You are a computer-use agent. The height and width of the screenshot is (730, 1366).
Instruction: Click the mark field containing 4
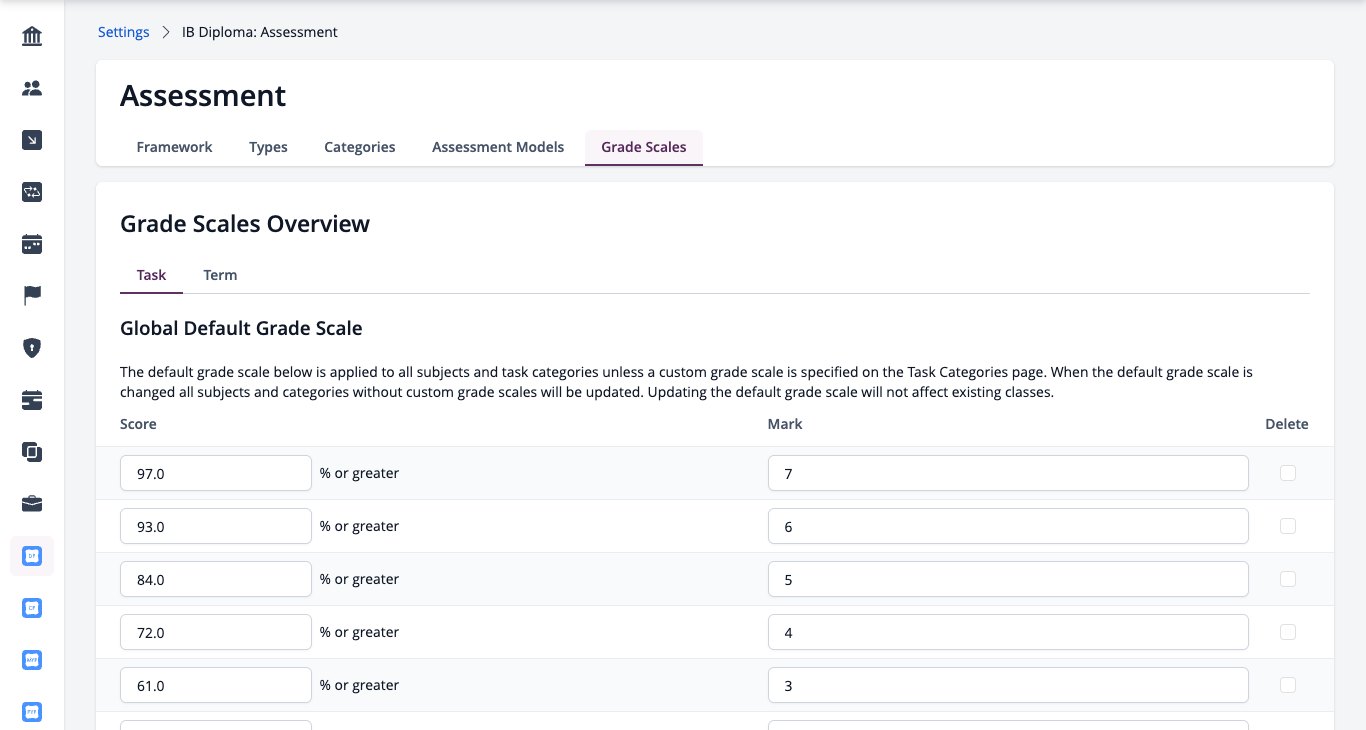pyautogui.click(x=1008, y=632)
